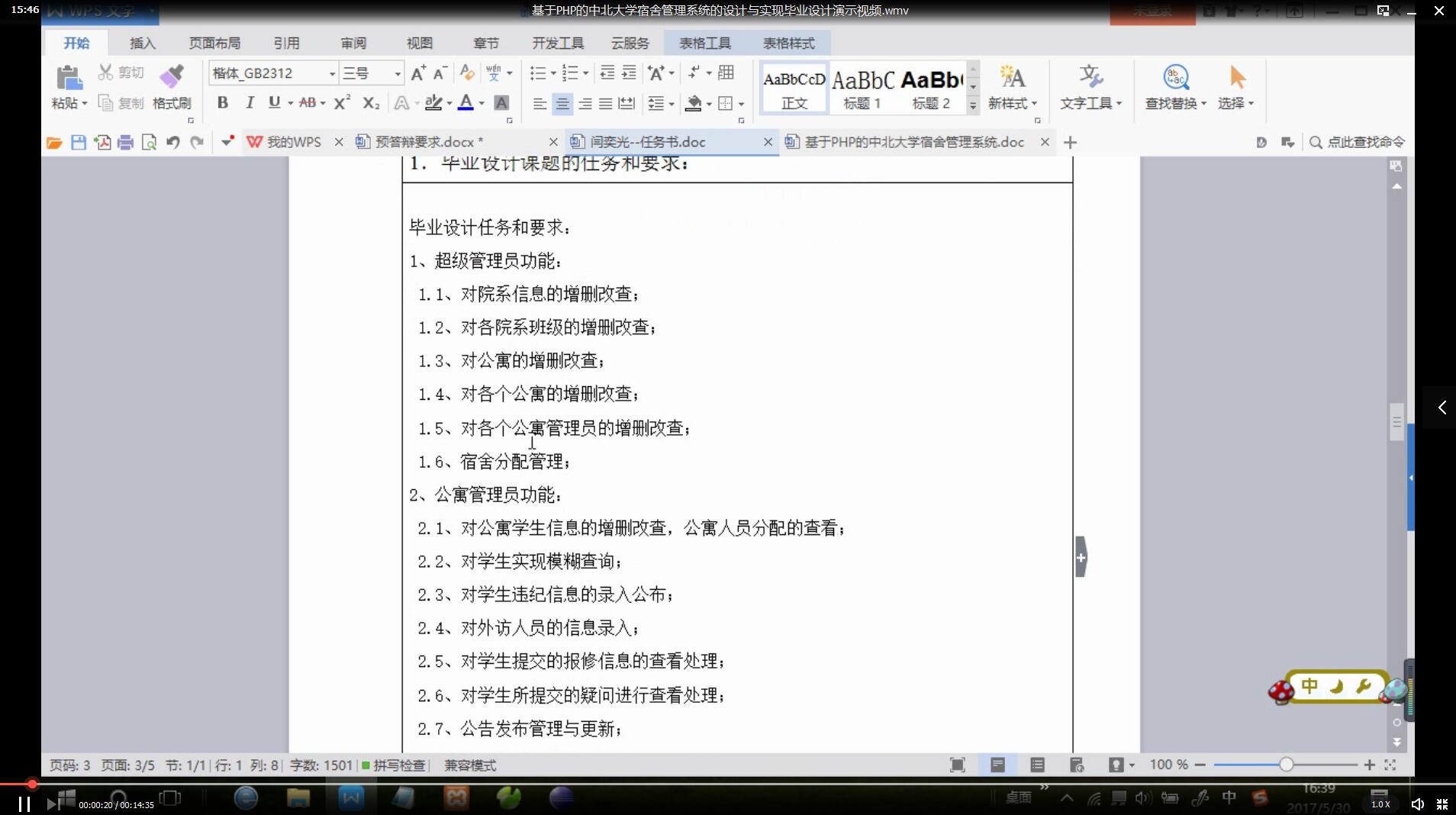Set justify paragraph alignment

click(x=606, y=103)
